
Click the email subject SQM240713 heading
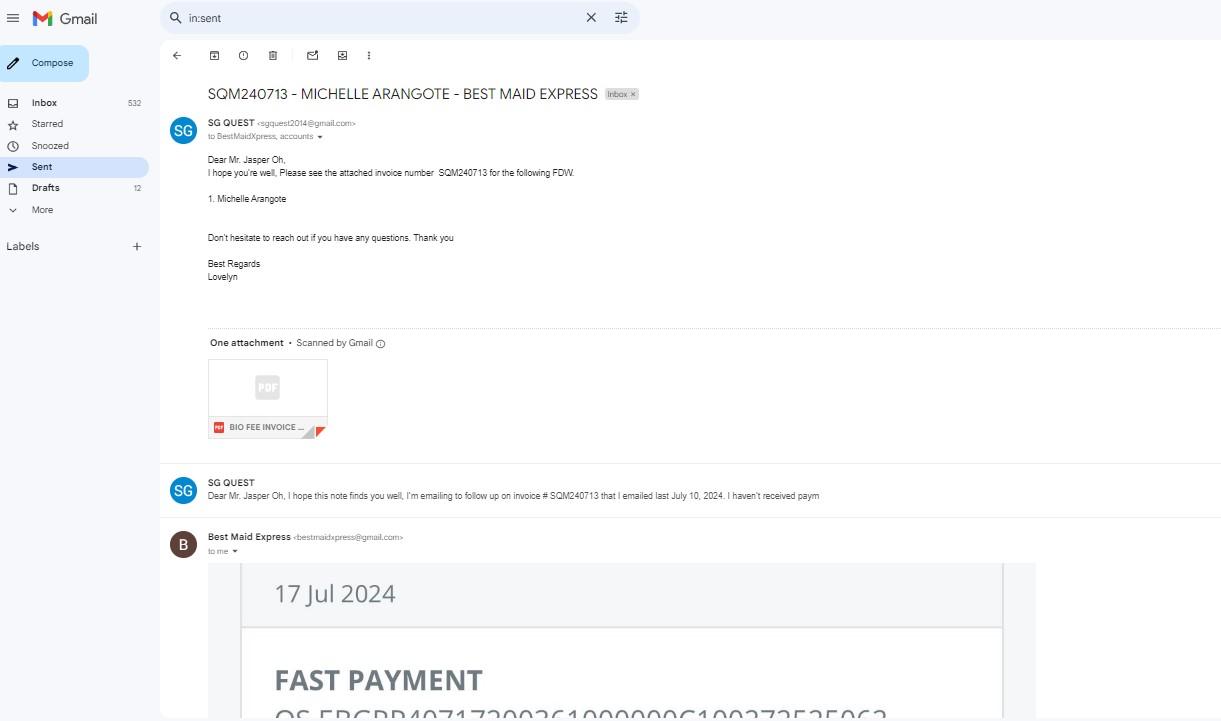[x=403, y=94]
